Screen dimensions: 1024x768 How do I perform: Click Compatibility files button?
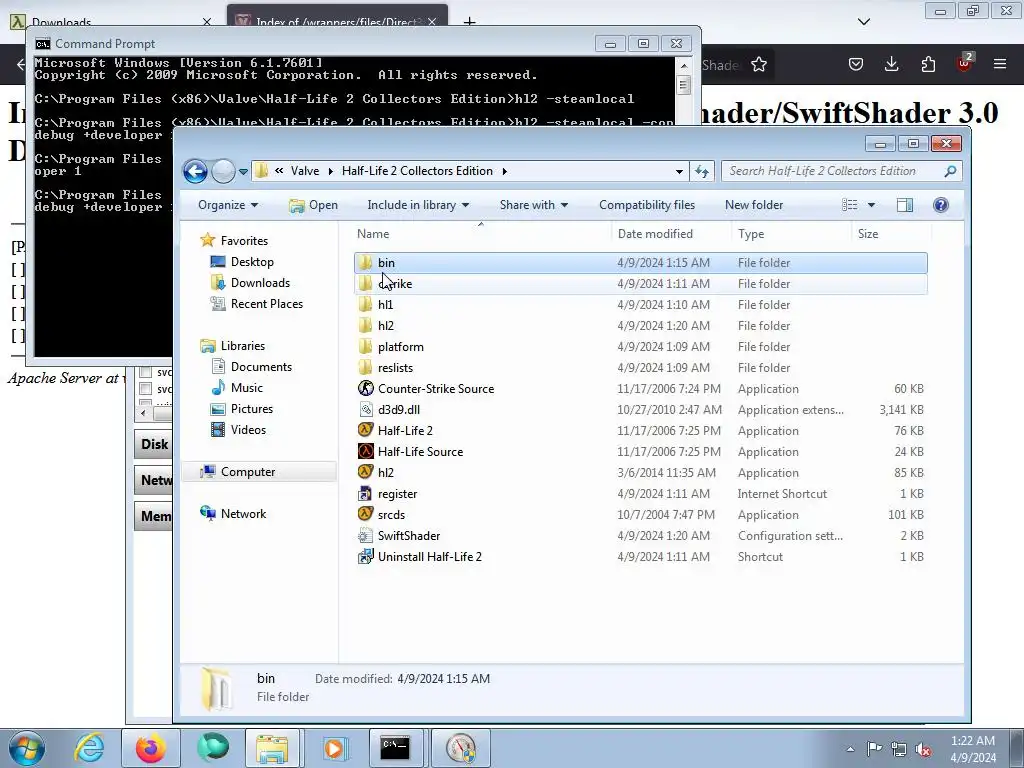click(x=647, y=205)
